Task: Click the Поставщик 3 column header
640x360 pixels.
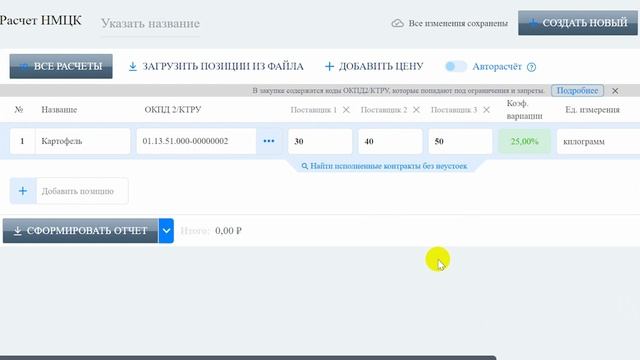Action: click(x=454, y=110)
